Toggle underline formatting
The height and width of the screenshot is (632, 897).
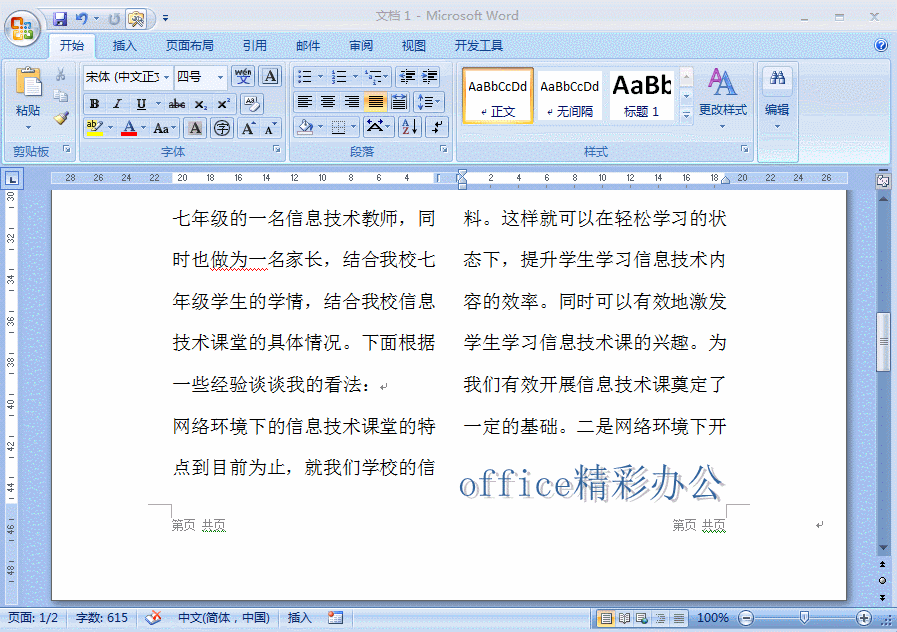click(141, 104)
